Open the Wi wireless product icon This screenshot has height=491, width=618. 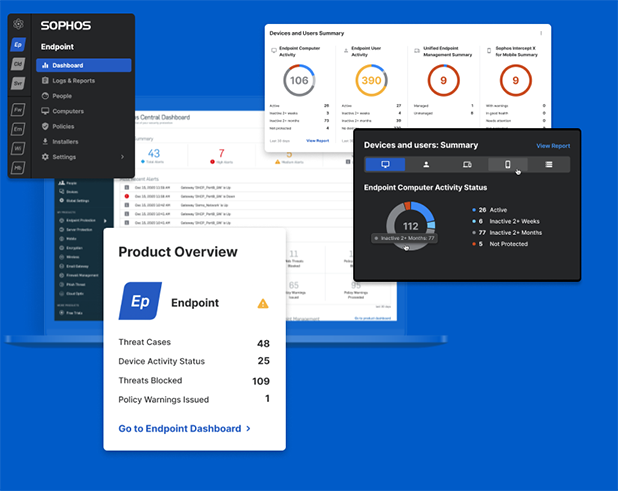tap(18, 148)
